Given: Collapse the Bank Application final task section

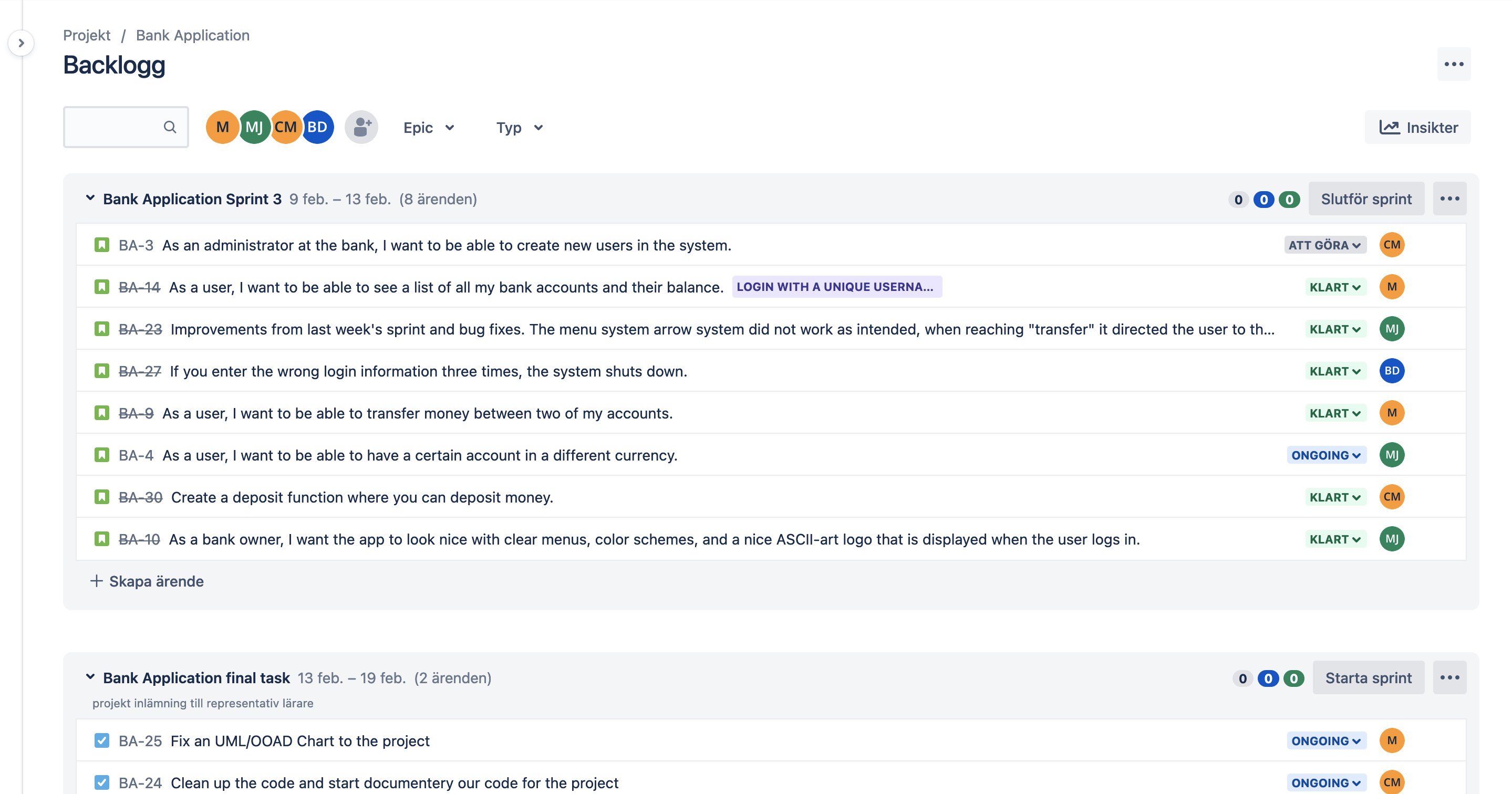Looking at the screenshot, I should click(x=90, y=677).
